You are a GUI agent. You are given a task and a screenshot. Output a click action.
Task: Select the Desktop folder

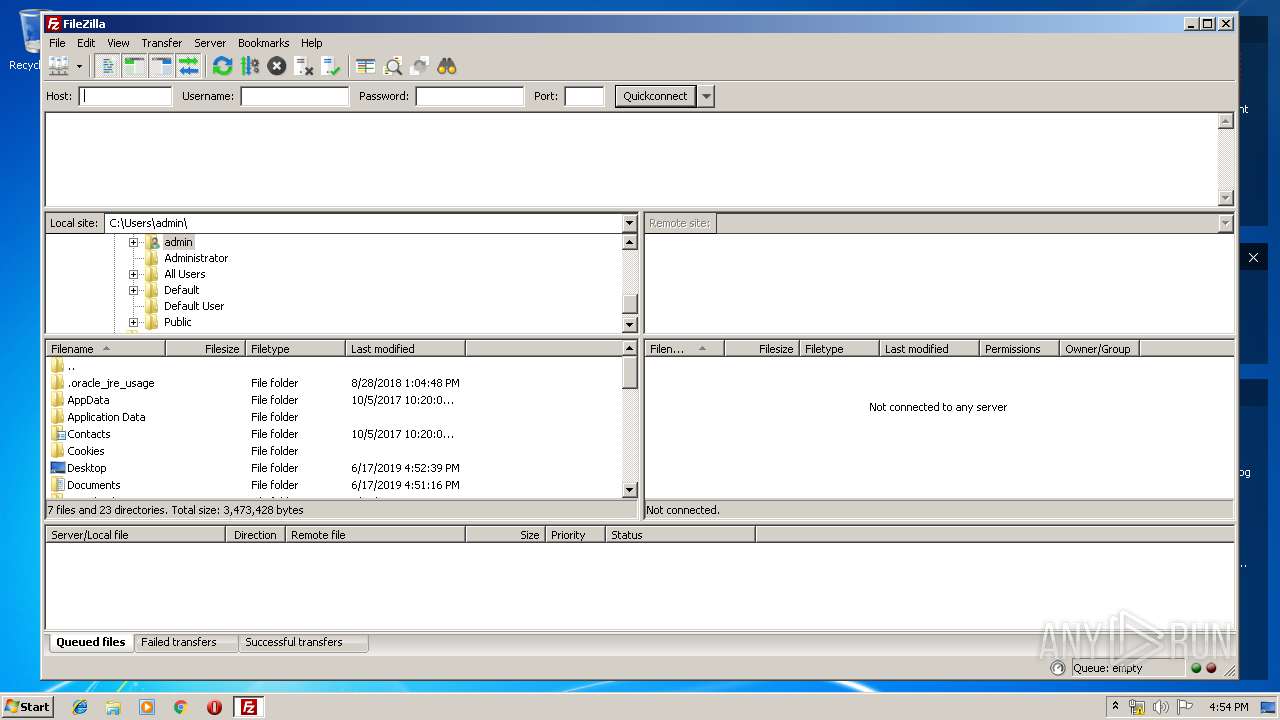coord(86,468)
